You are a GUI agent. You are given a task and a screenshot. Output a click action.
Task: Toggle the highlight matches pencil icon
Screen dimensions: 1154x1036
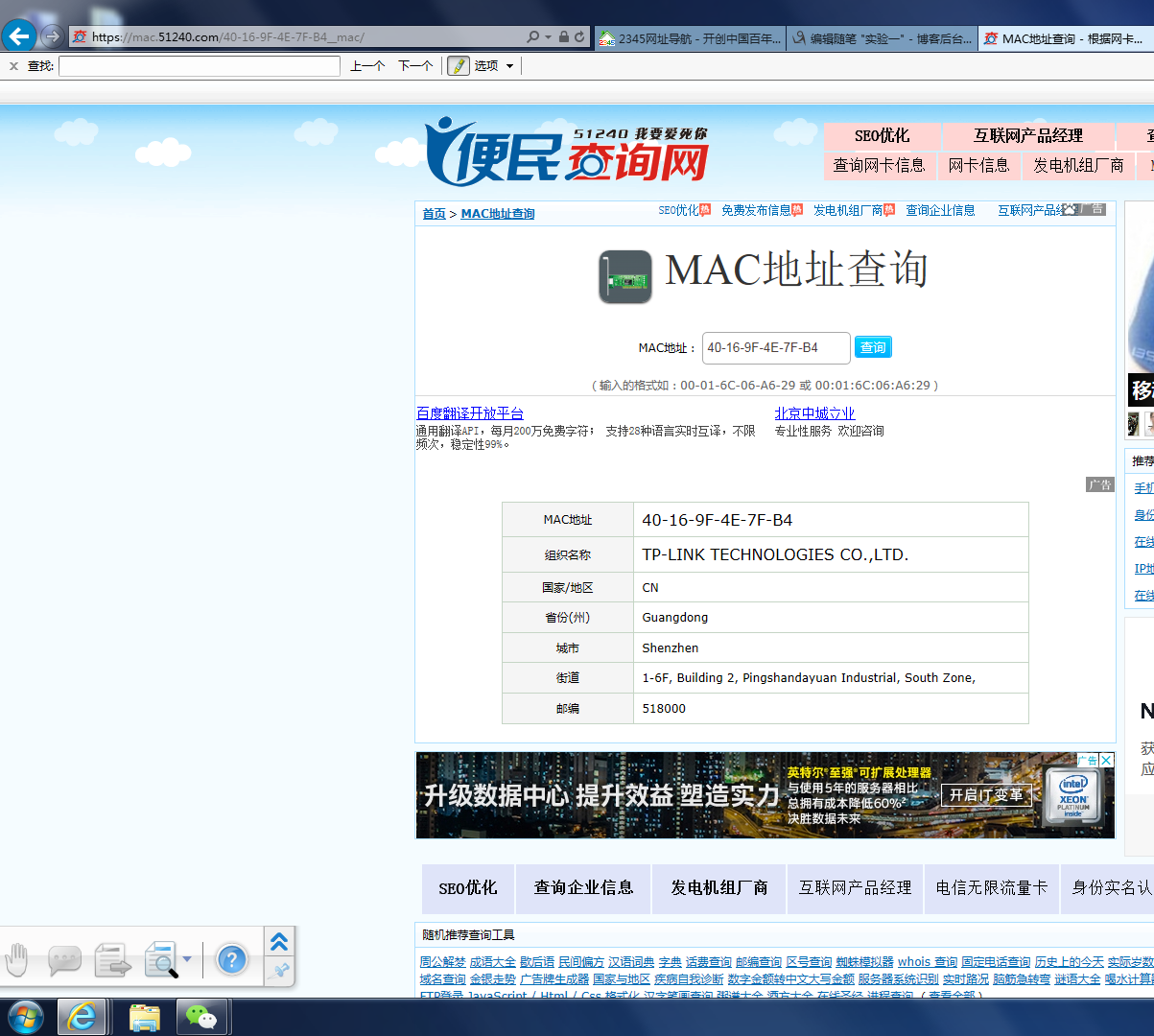click(x=459, y=66)
